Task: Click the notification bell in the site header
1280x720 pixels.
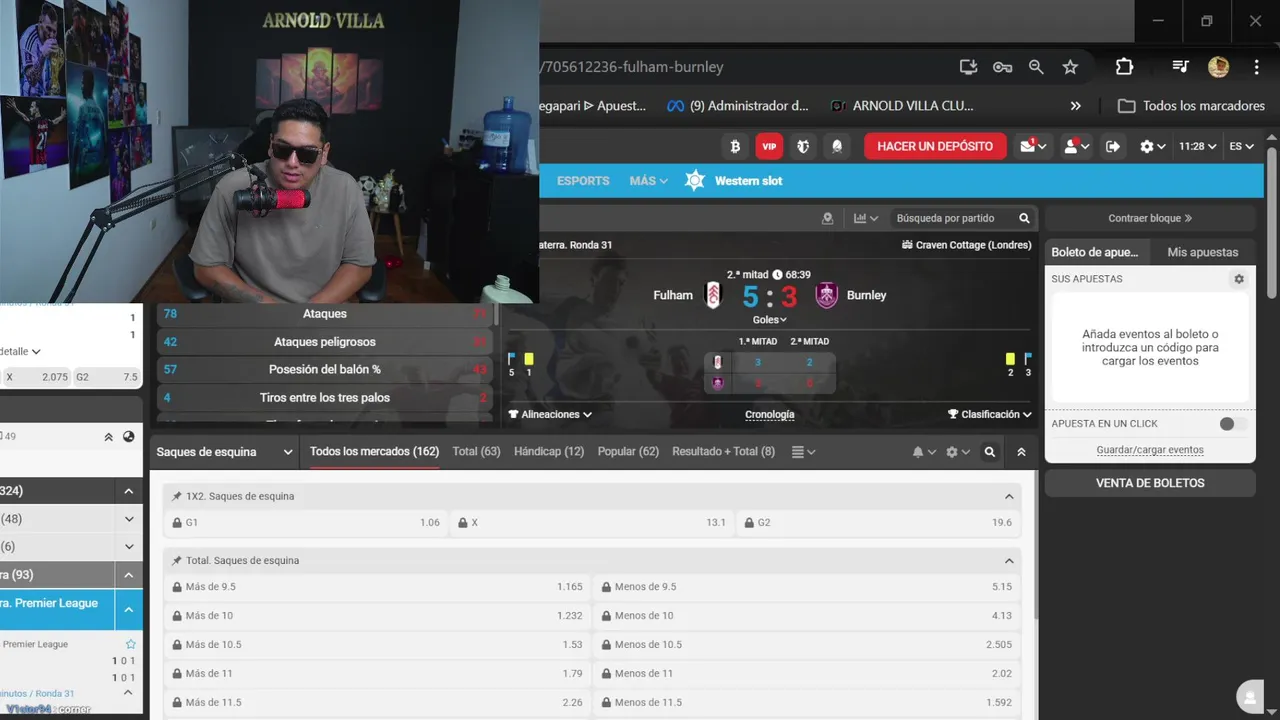Action: pos(837,146)
